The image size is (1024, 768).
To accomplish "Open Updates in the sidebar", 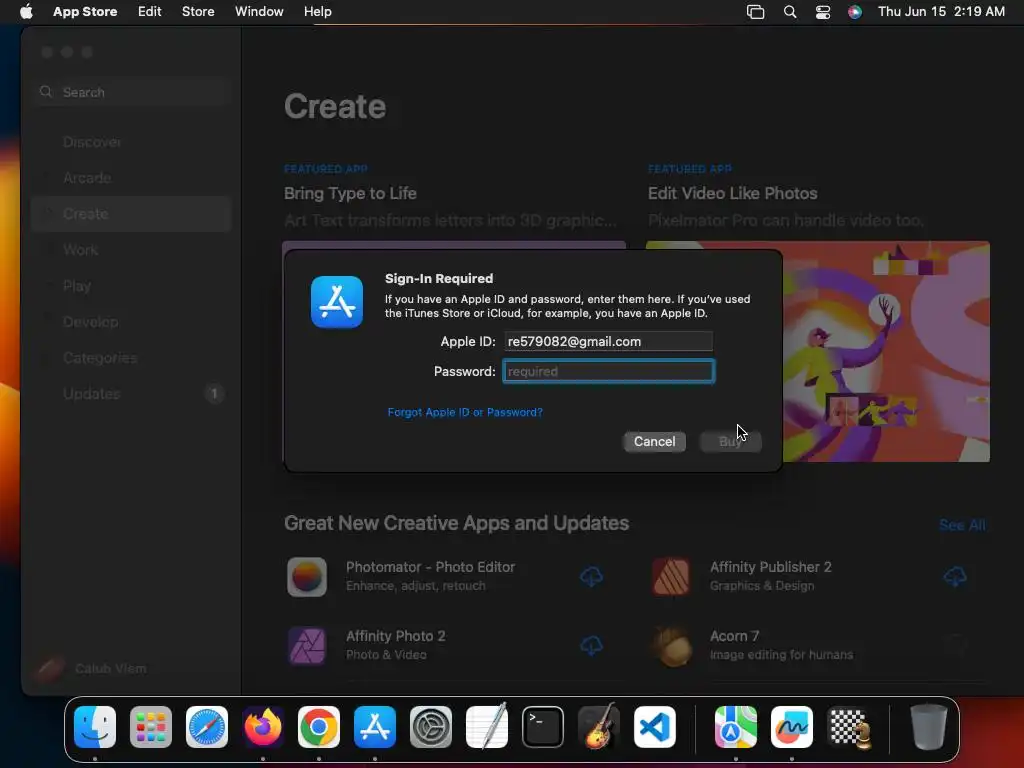I will (131, 394).
